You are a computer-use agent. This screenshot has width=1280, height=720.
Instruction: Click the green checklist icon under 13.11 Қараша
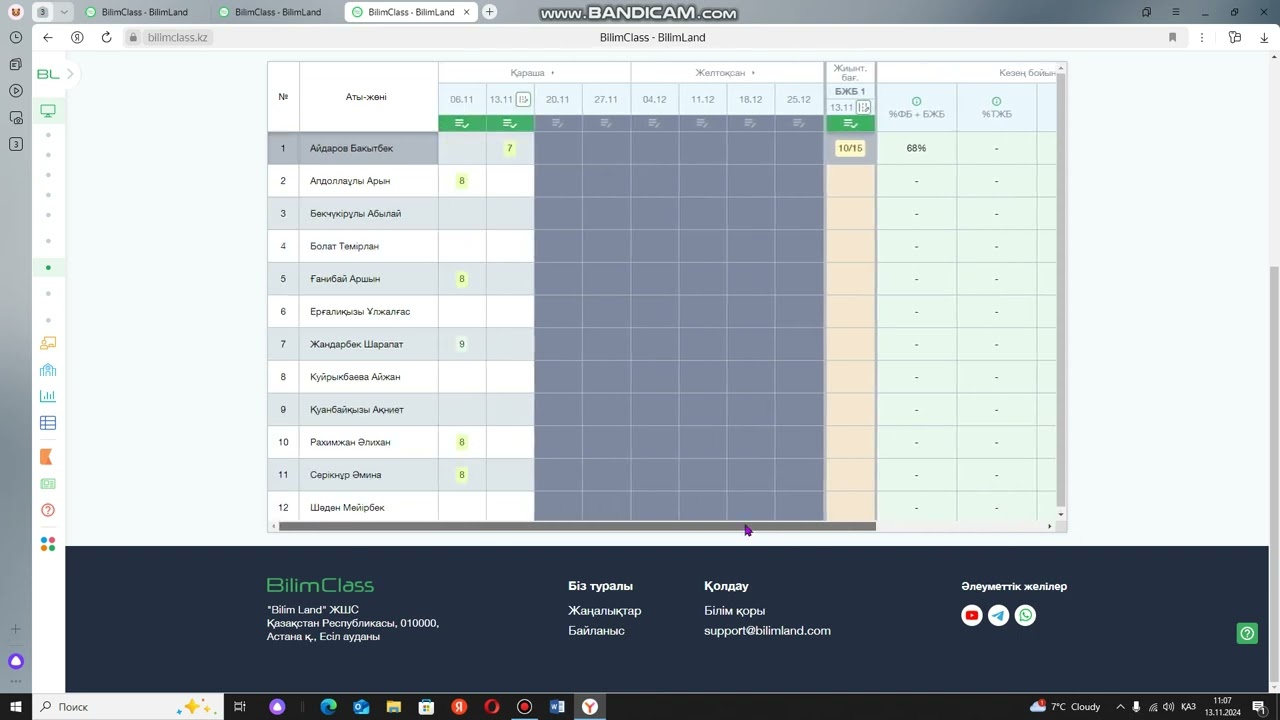click(510, 123)
